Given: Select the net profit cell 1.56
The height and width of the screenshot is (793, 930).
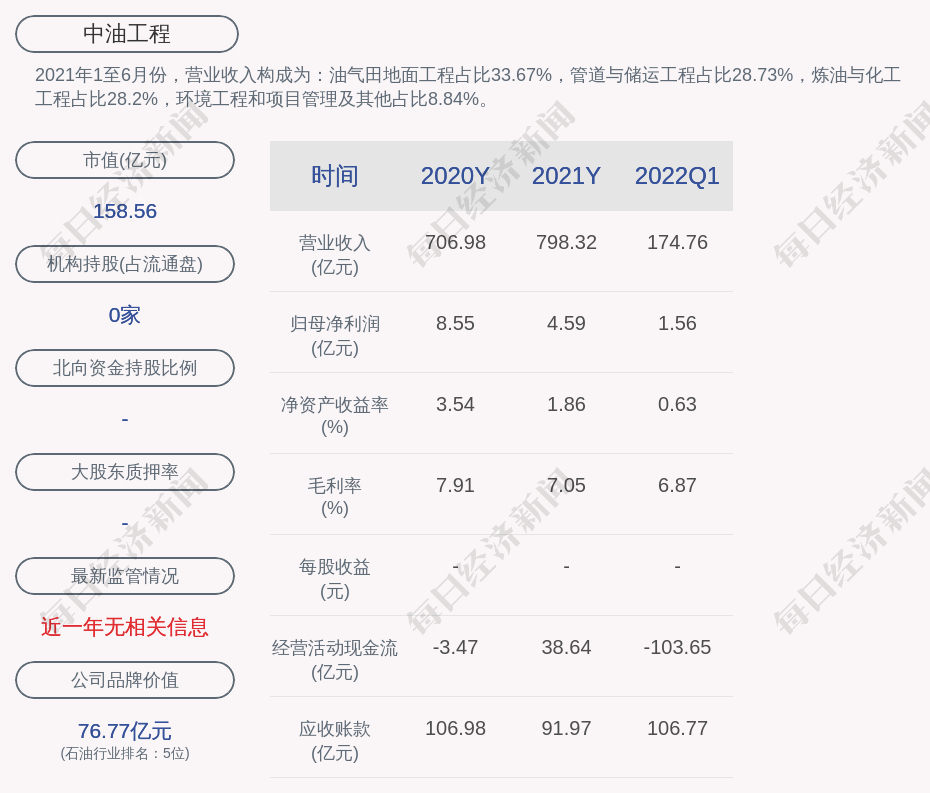Looking at the screenshot, I should pyautogui.click(x=677, y=323).
